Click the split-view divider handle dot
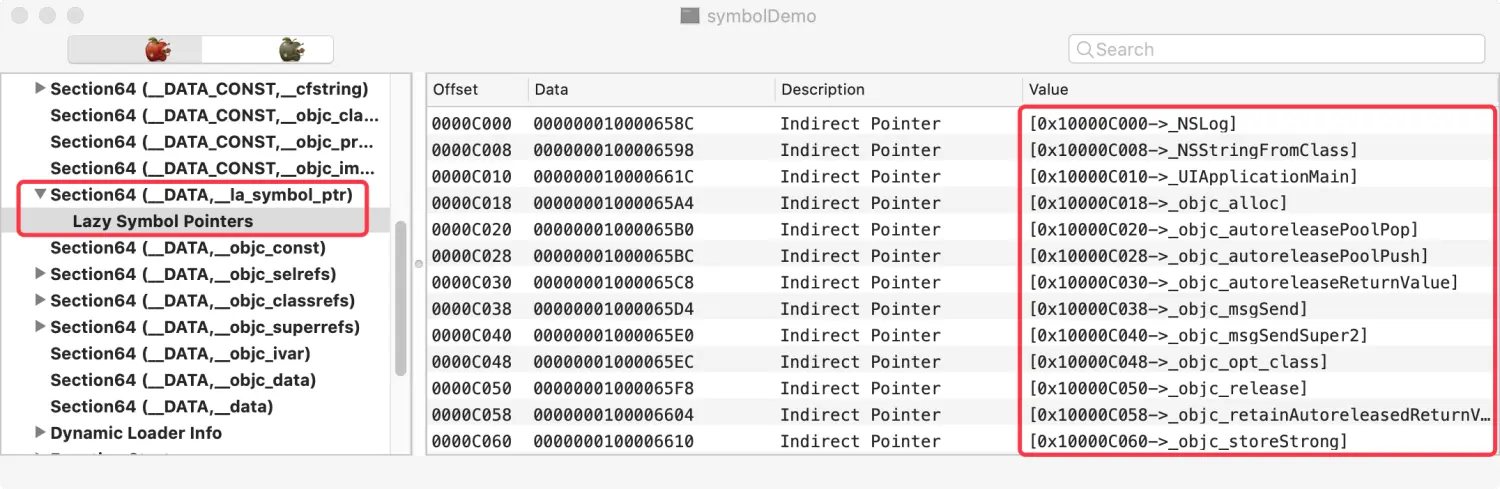 pos(419,264)
